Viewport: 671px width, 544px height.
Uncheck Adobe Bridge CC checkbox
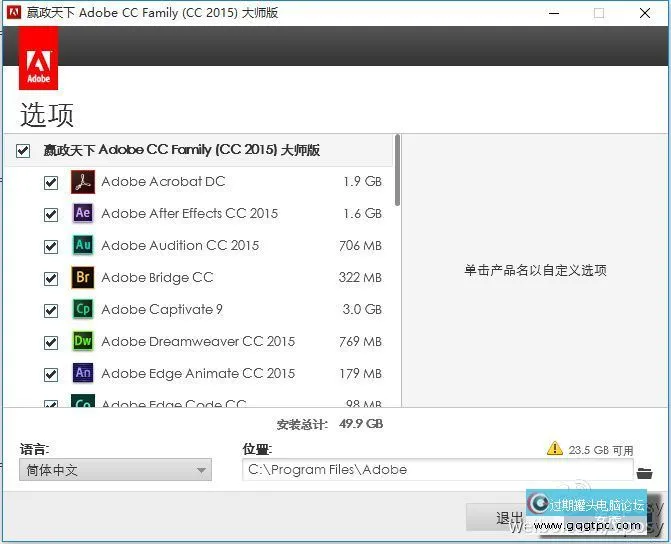point(51,279)
